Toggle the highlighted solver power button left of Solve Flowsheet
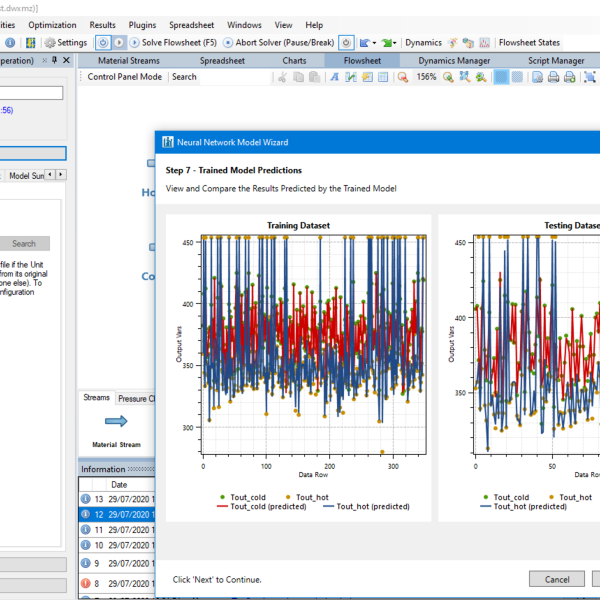Viewport: 600px width, 600px height. [103, 42]
